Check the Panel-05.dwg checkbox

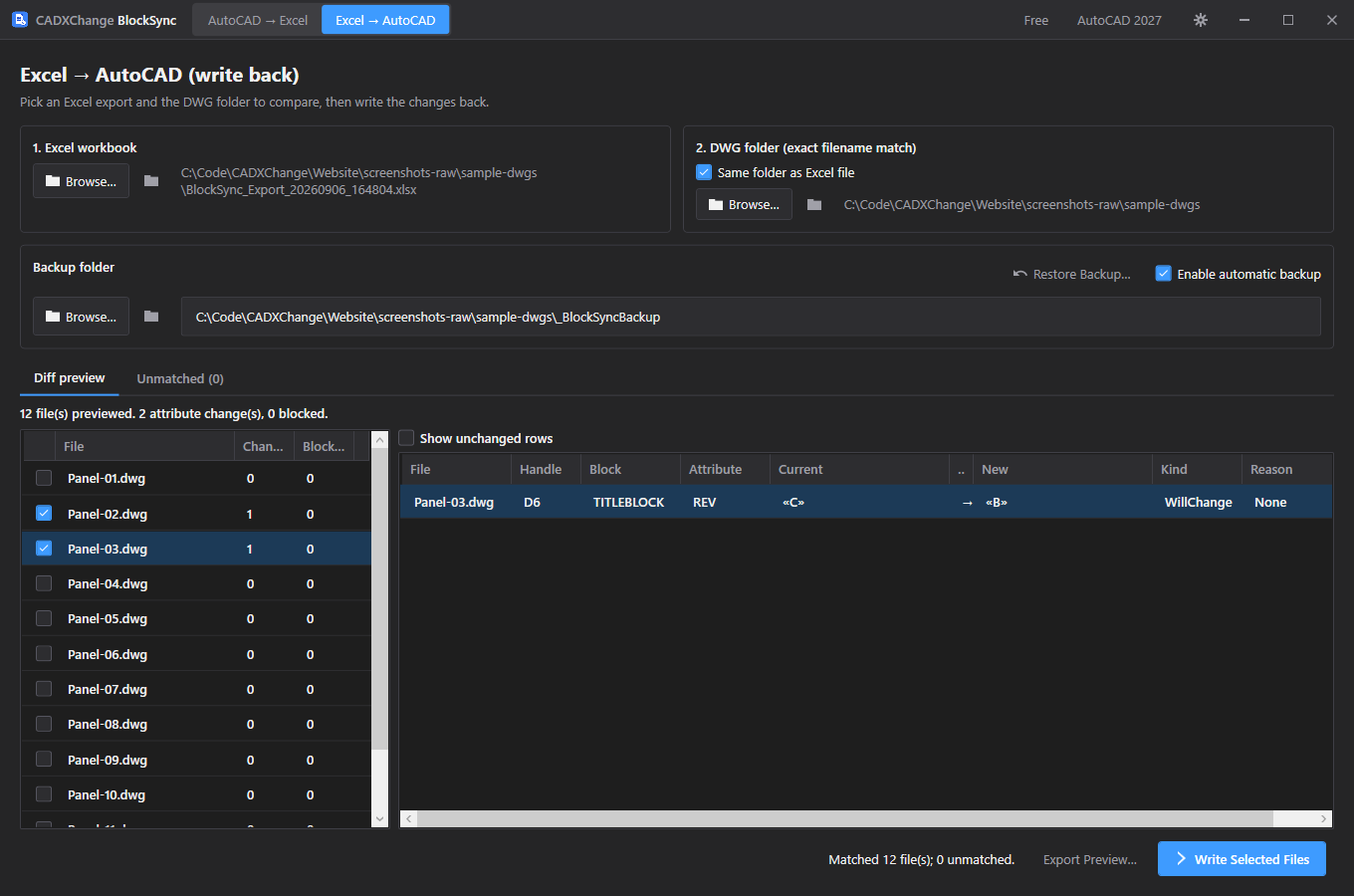pos(44,618)
